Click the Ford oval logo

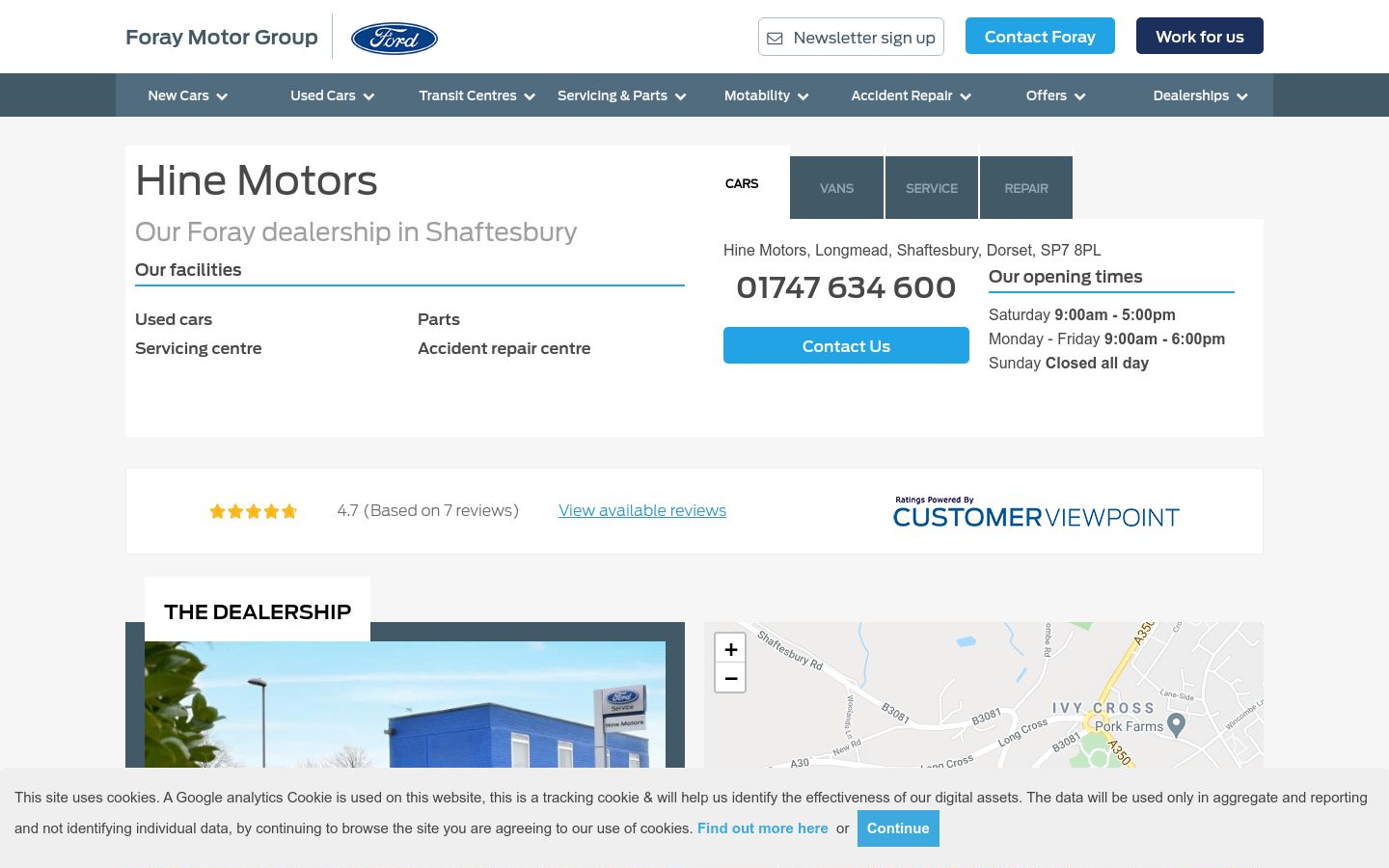[394, 38]
